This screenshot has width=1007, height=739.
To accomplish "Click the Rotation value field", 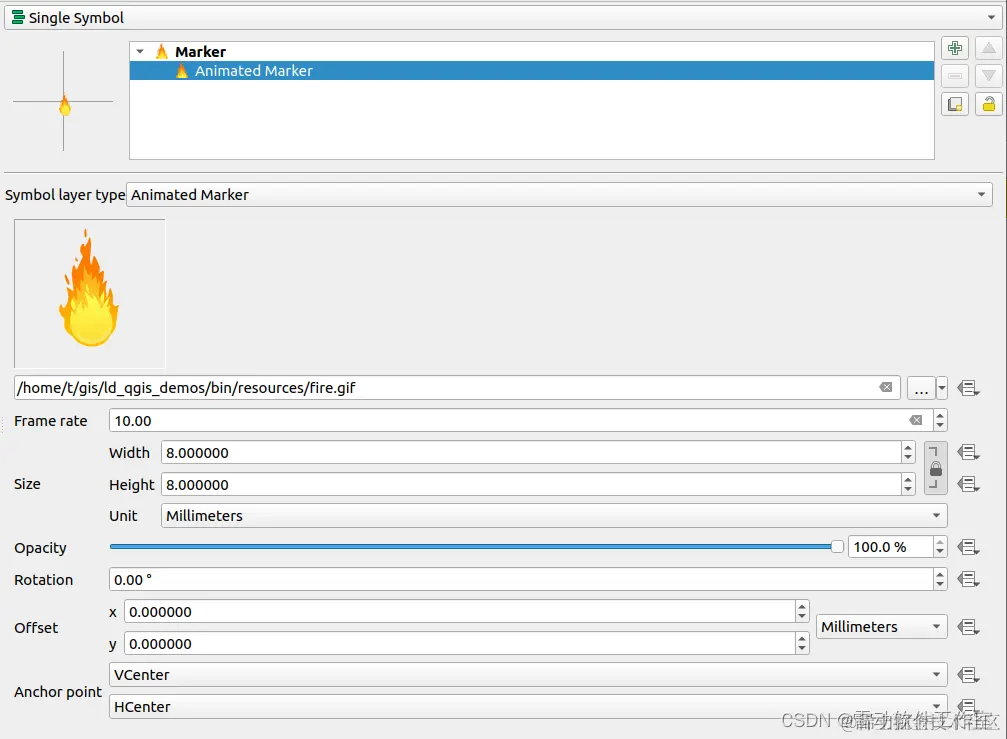I will (x=521, y=580).
